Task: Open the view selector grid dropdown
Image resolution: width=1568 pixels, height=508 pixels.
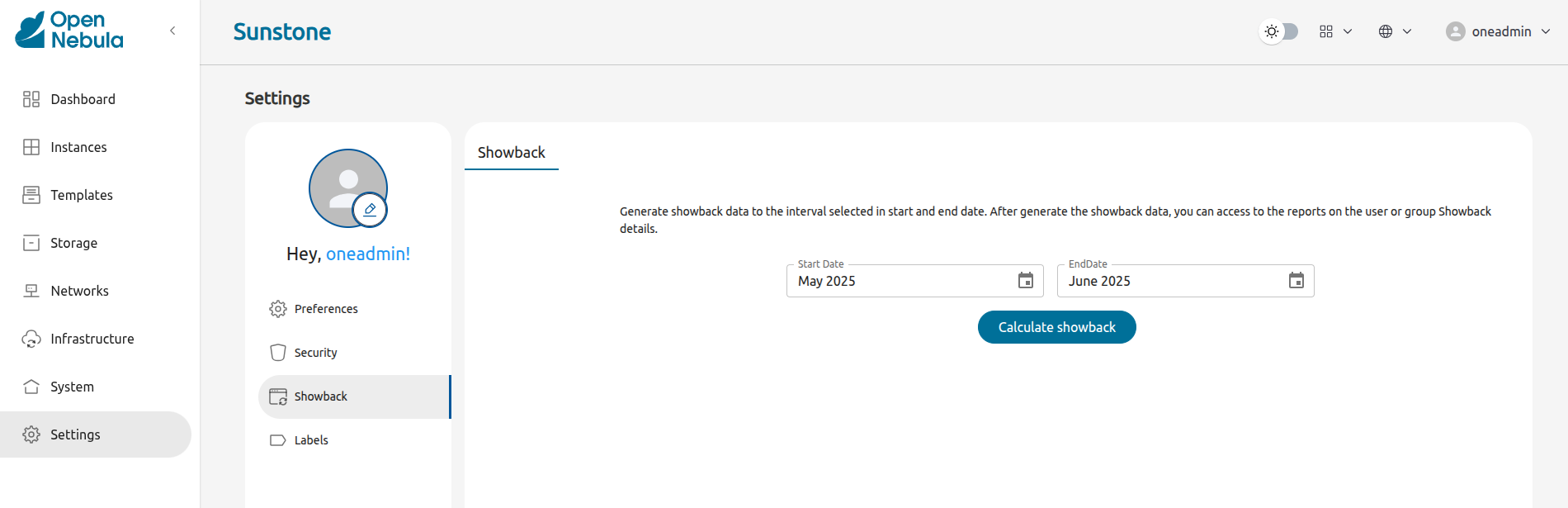Action: (1335, 31)
